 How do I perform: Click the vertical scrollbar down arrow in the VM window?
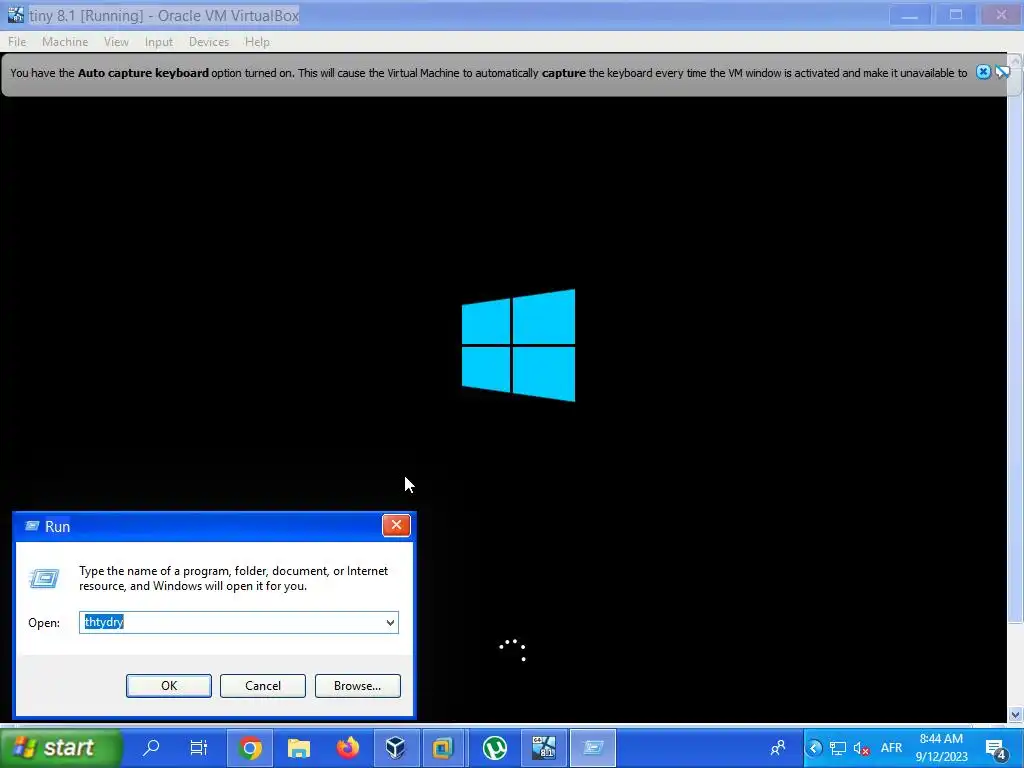1015,714
